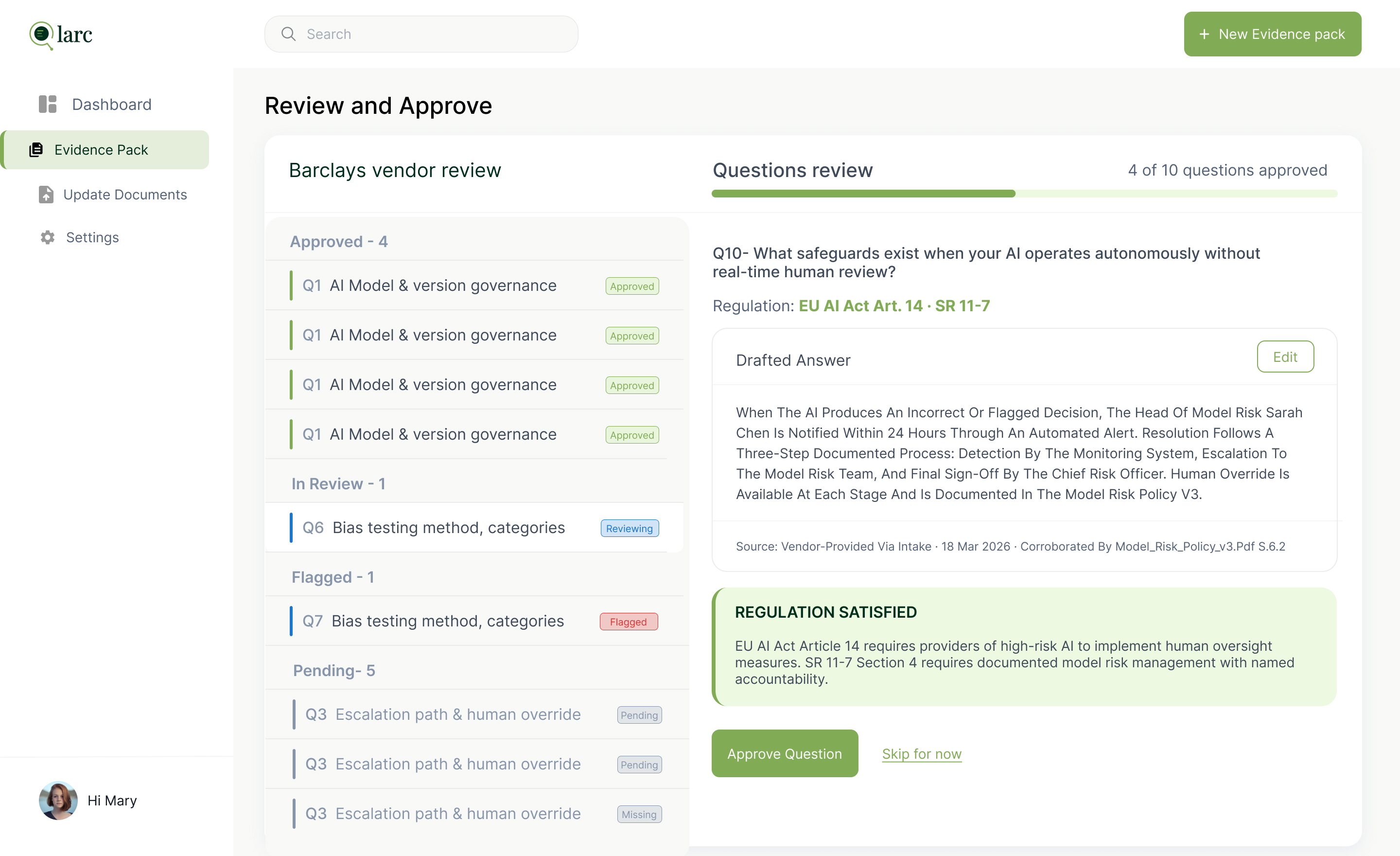Click the search magnifier icon
The image size is (1400, 856).
coord(289,34)
